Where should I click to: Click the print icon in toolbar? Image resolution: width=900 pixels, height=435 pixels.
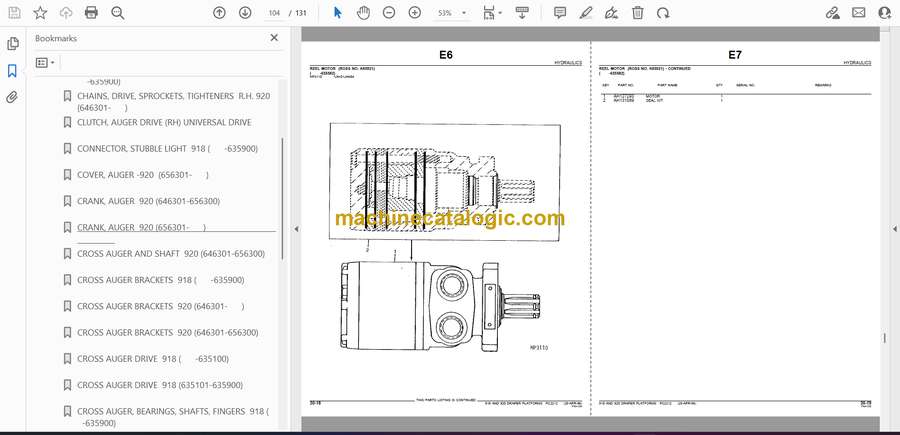[91, 13]
